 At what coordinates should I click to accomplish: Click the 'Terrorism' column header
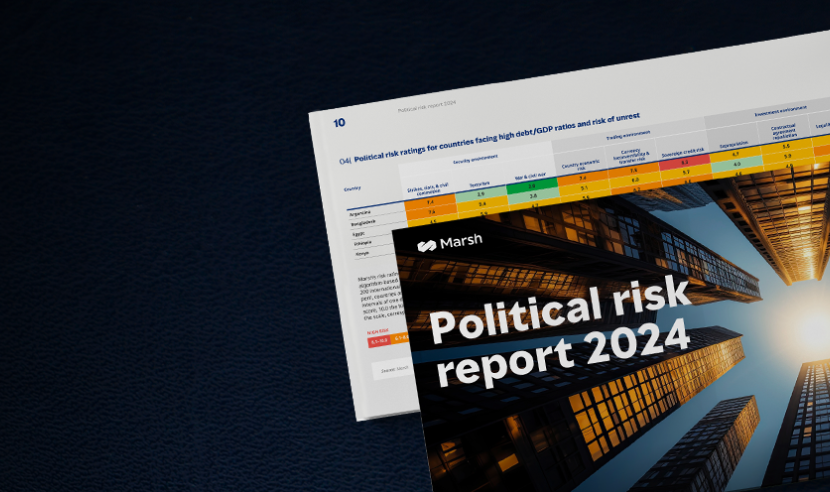pos(480,184)
